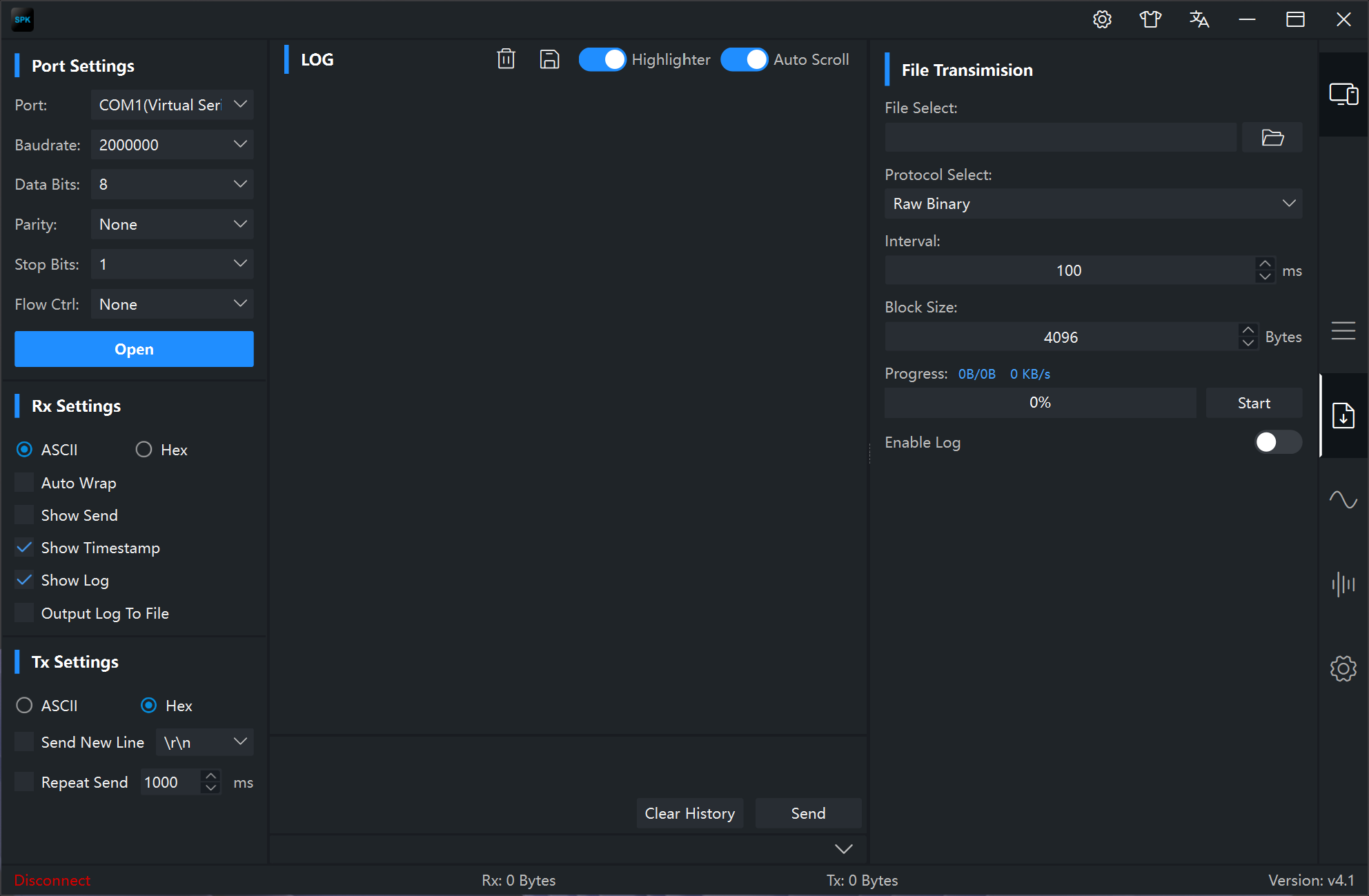This screenshot has height=896, width=1369.
Task: Click the Clear History button
Action: pos(690,813)
